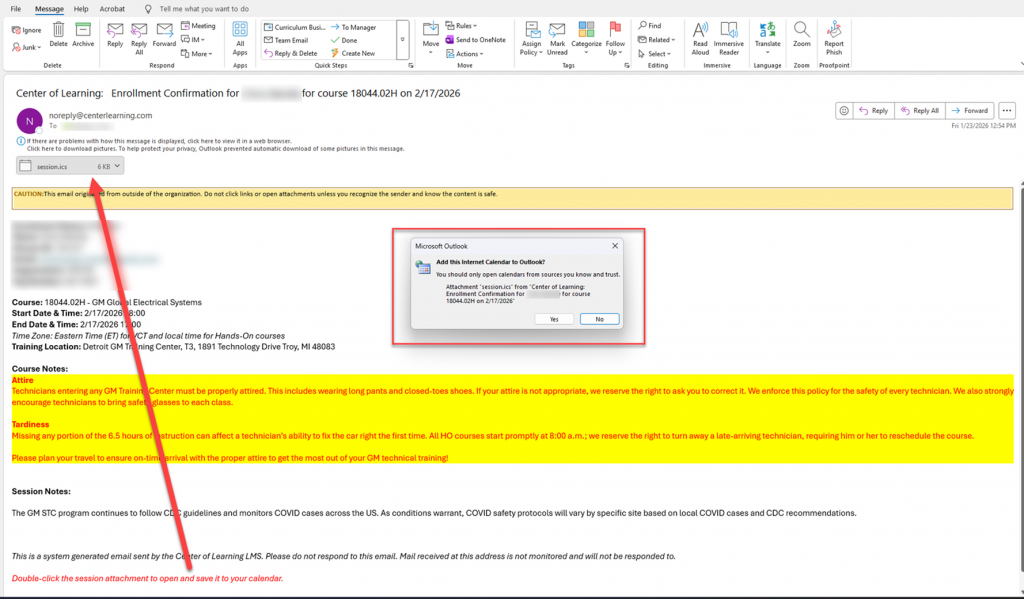Viewport: 1024px width, 599px height.
Task: Start Read Aloud for this message
Action: 700,34
